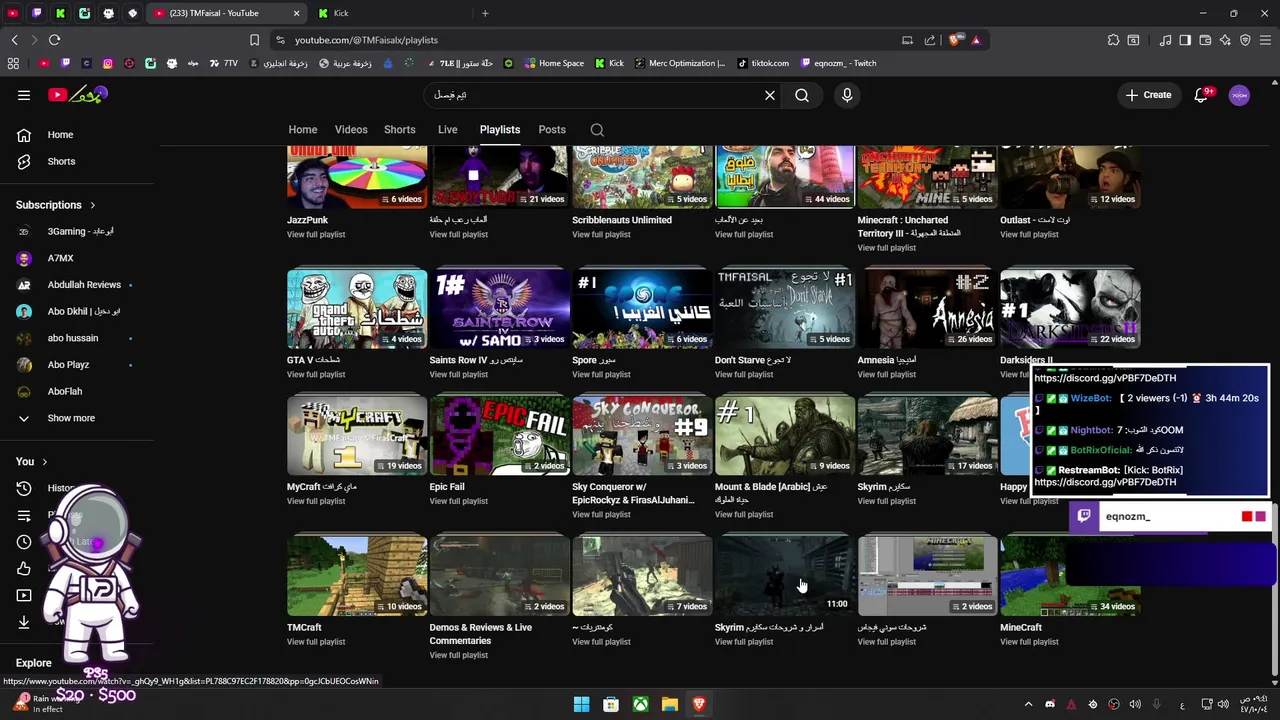
Task: Click the browser address bar URL
Action: click(366, 40)
